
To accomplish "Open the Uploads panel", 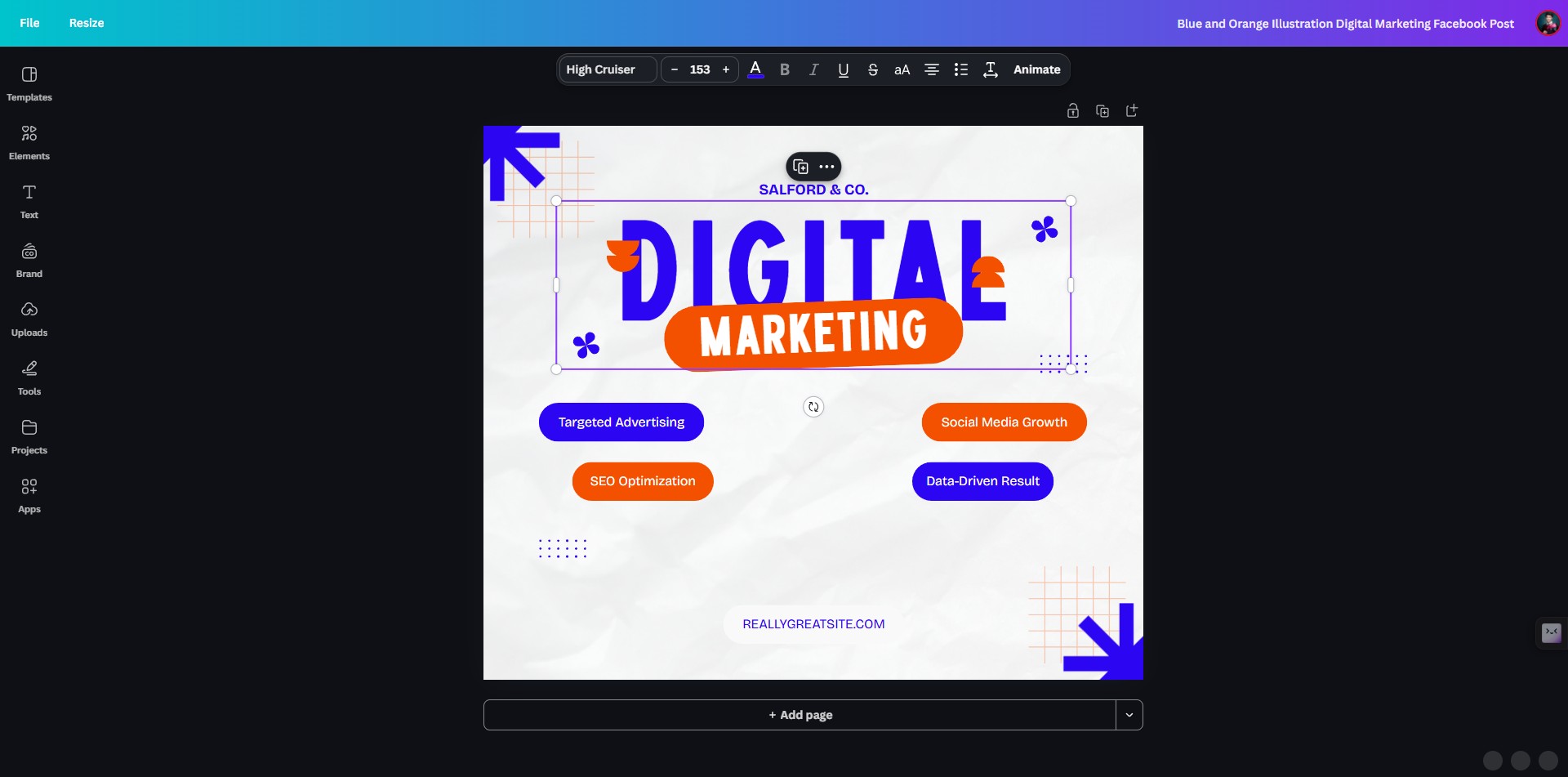I will click(x=29, y=319).
